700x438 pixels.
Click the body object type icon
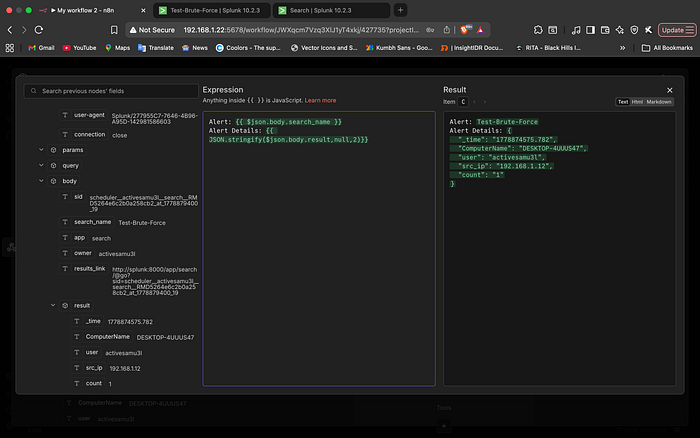(54, 181)
